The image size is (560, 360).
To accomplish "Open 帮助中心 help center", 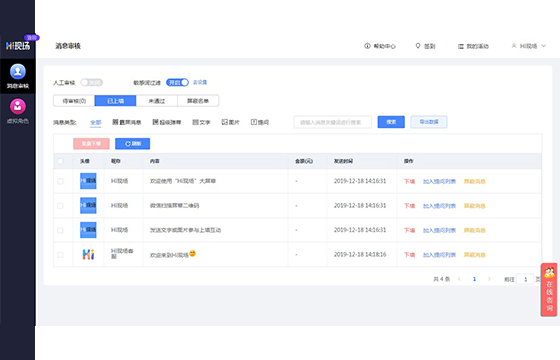I will tap(380, 46).
